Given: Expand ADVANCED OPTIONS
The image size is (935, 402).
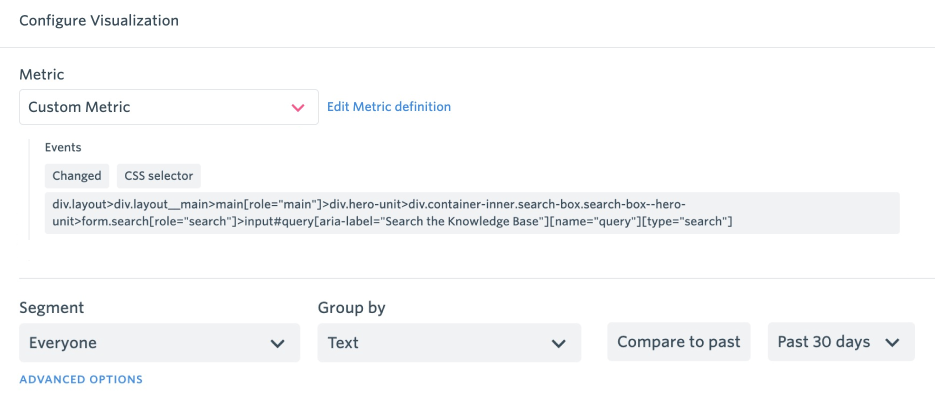Looking at the screenshot, I should tap(81, 379).
